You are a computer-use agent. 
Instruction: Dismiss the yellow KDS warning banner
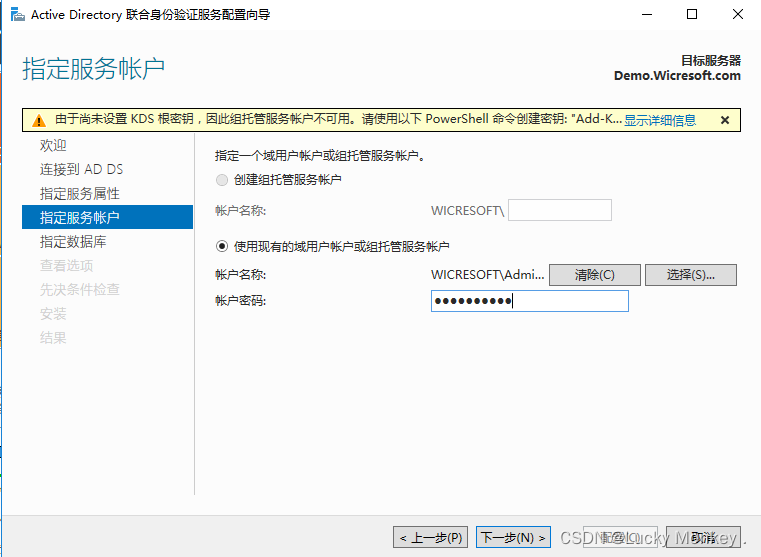725,120
